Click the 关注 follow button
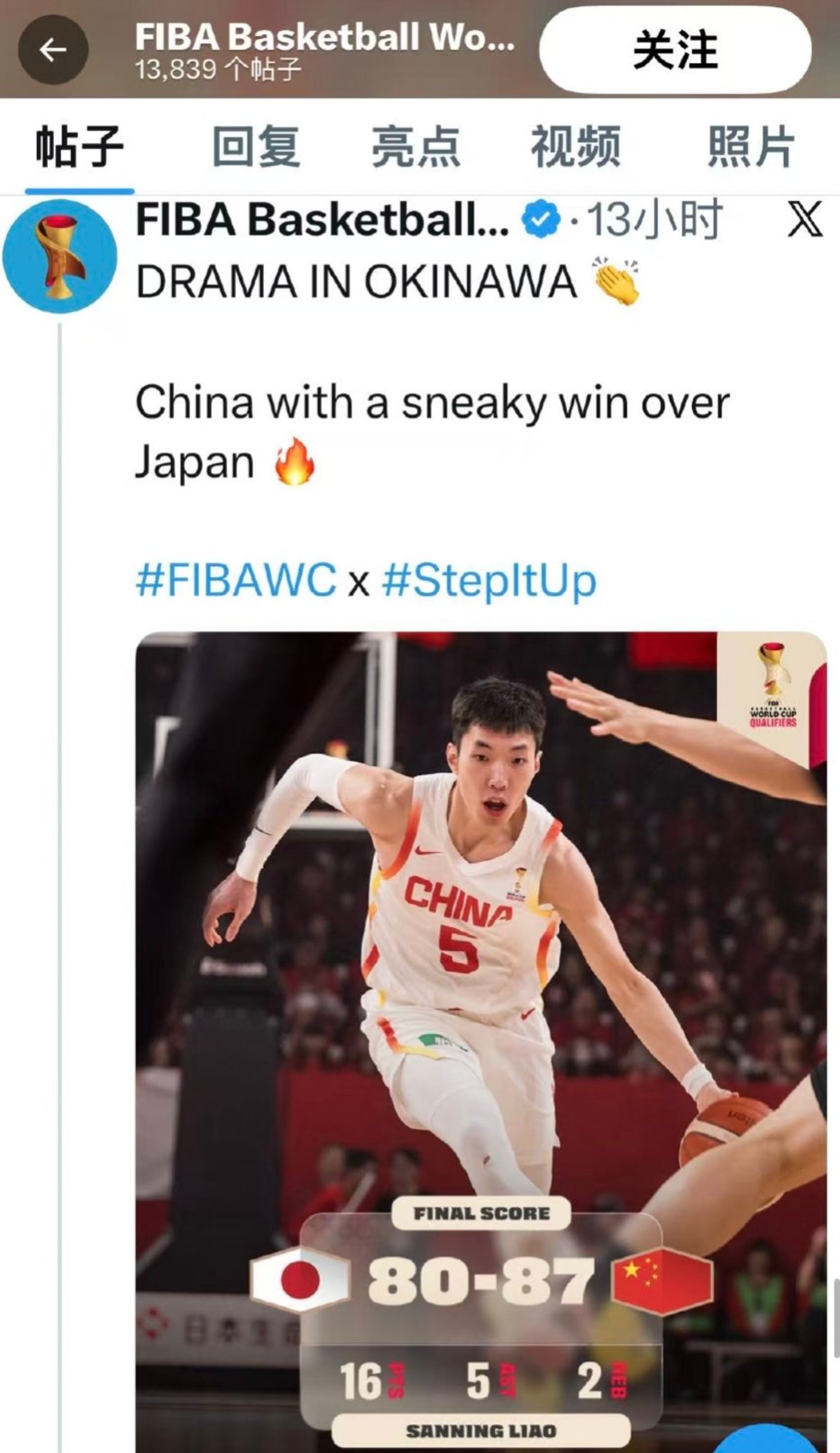 pyautogui.click(x=675, y=50)
